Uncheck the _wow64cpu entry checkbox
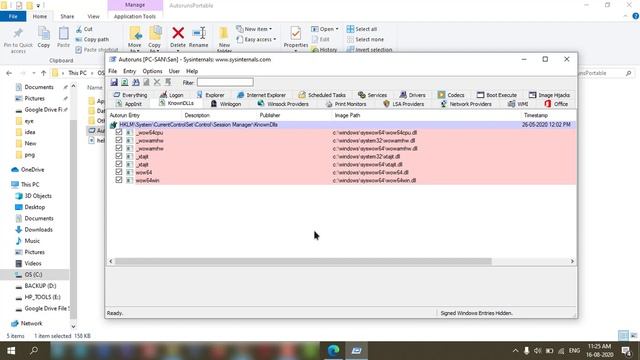The height and width of the screenshot is (360, 640). pos(119,132)
